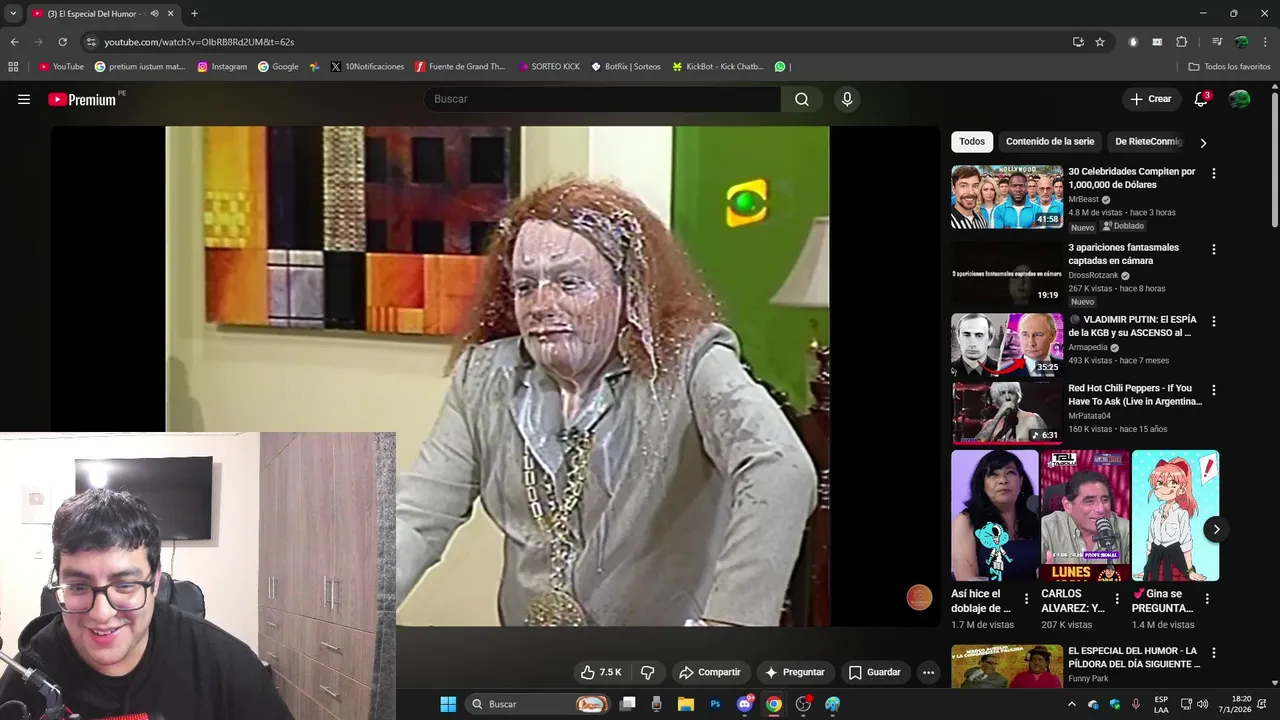Mute tab audio speaker icon on tab
The width and height of the screenshot is (1280, 720).
[154, 14]
